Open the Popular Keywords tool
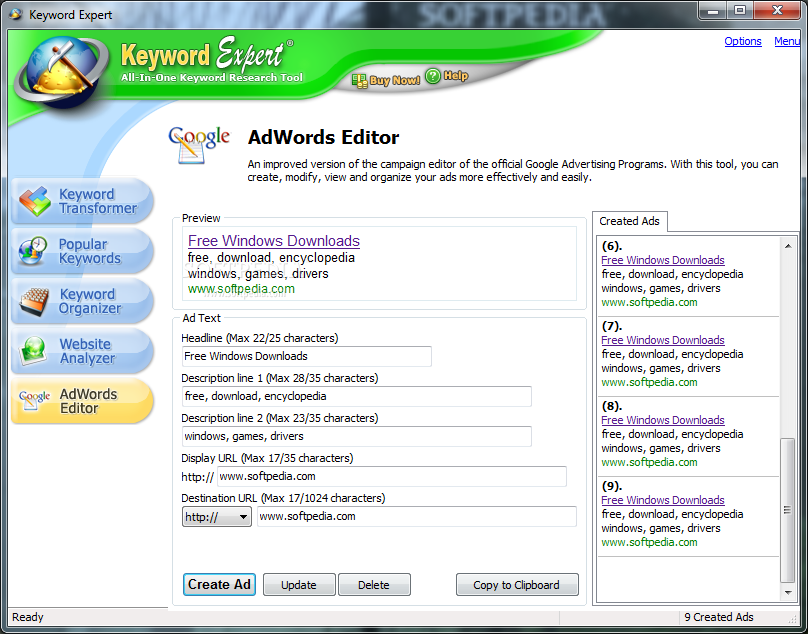Image resolution: width=808 pixels, height=634 pixels. 82,251
